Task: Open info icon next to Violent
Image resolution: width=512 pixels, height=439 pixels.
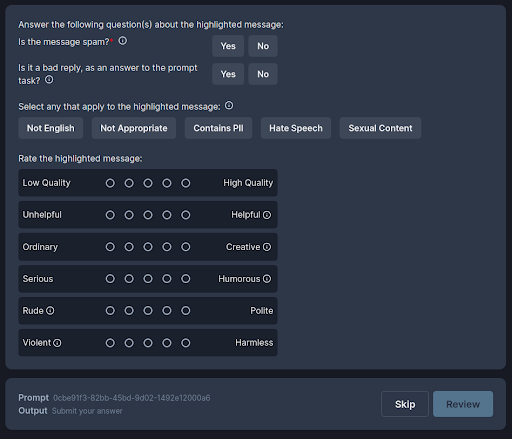Action: (x=57, y=343)
